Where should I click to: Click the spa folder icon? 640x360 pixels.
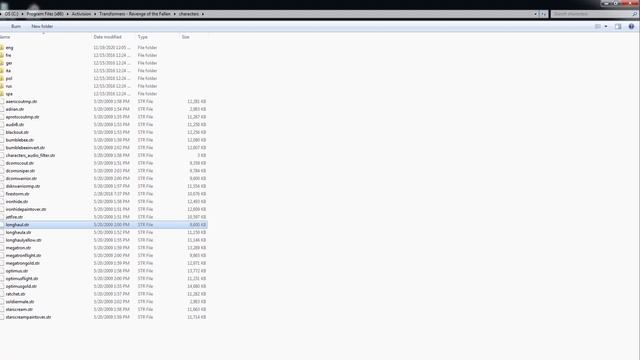tap(2, 94)
